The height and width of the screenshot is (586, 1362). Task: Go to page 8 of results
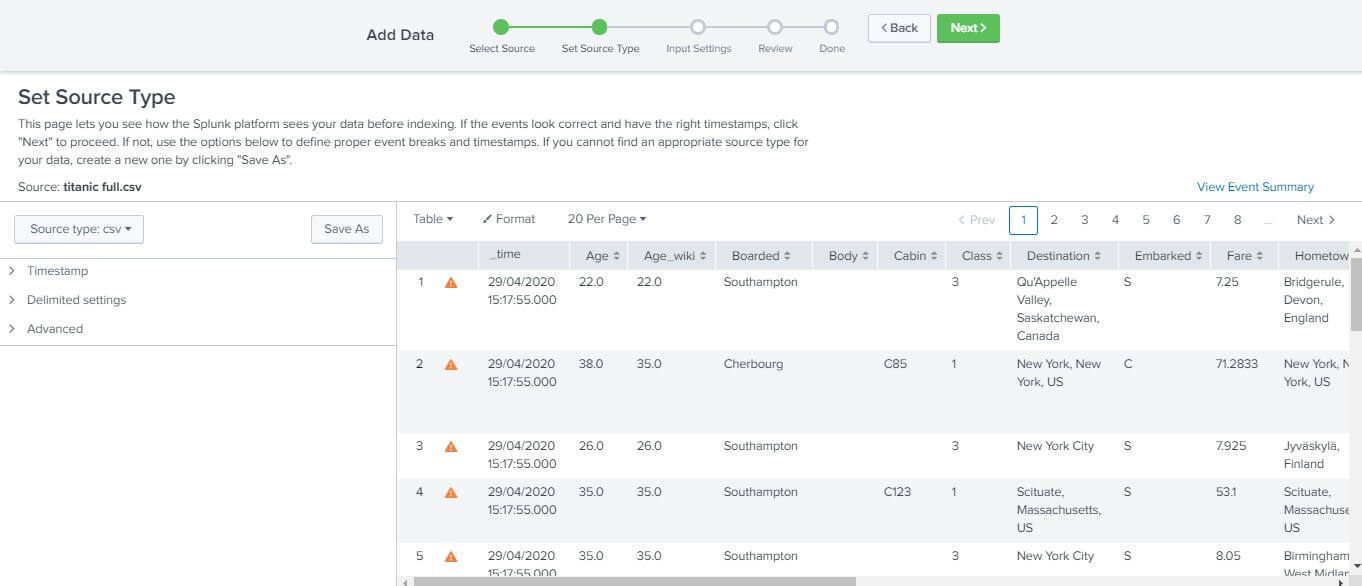point(1238,220)
